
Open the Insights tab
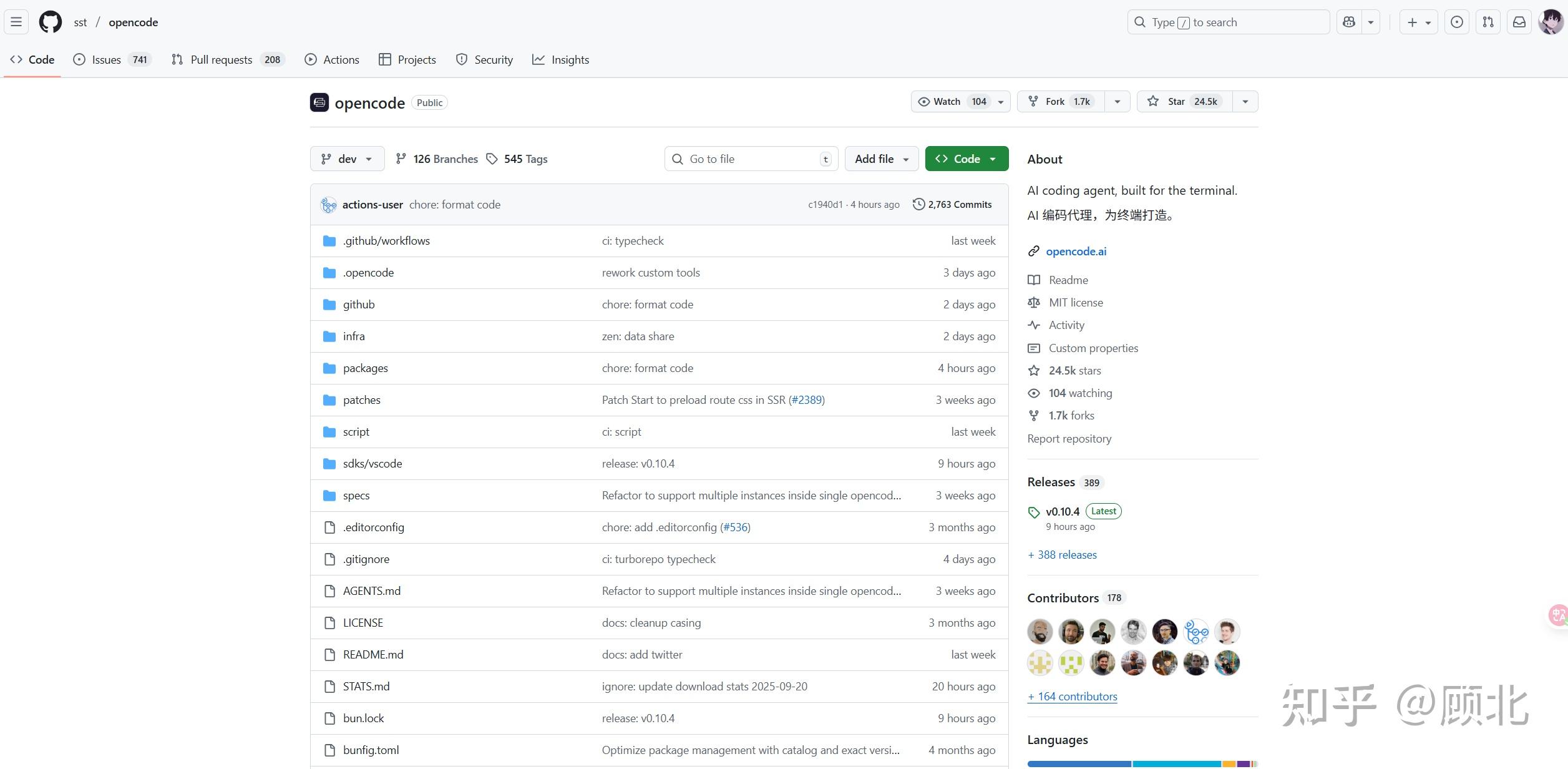568,59
